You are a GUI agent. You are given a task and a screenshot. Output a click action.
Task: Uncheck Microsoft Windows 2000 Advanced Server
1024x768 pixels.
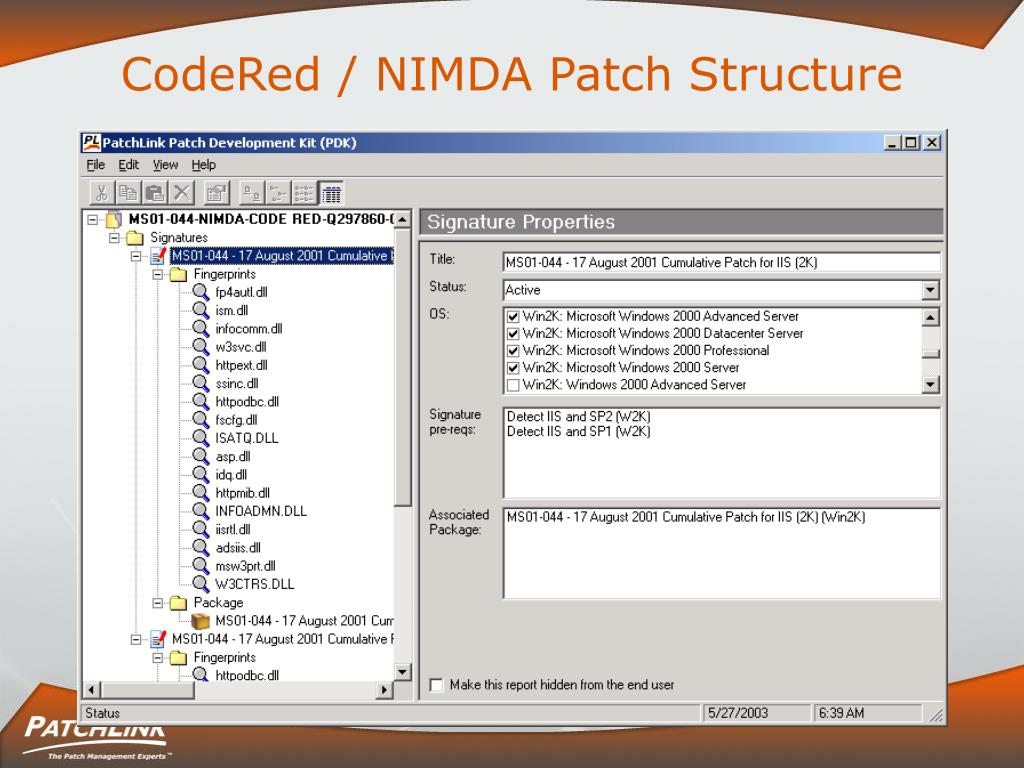pyautogui.click(x=513, y=317)
